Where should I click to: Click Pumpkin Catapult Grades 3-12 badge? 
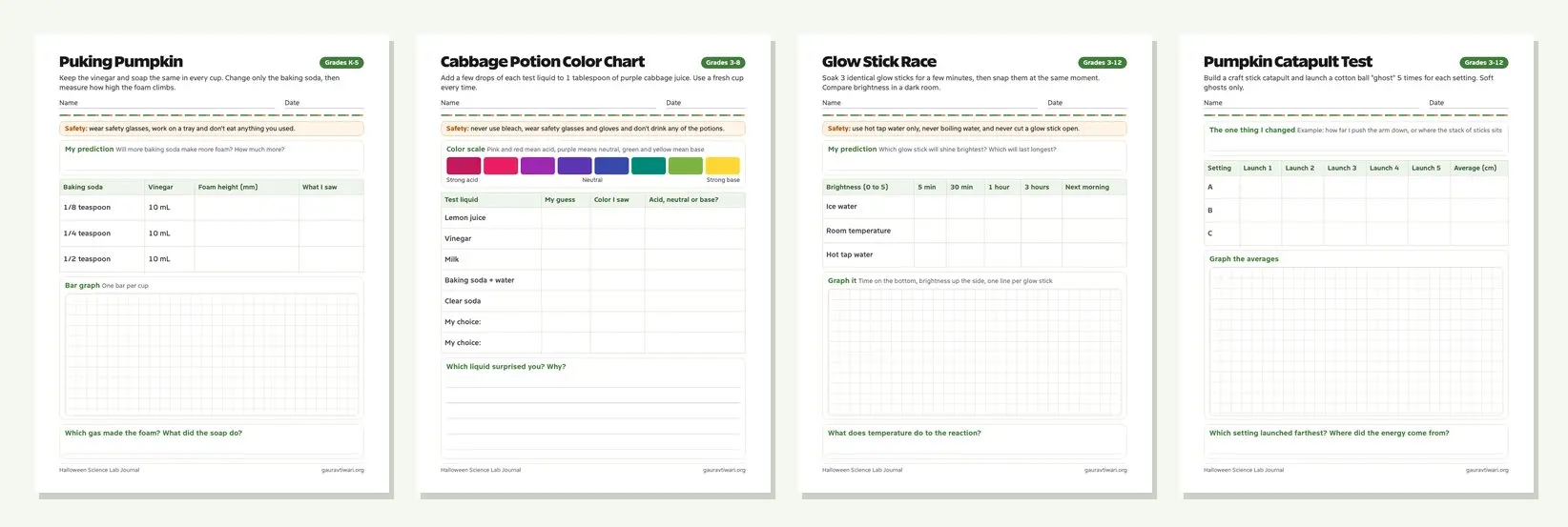tap(1484, 63)
